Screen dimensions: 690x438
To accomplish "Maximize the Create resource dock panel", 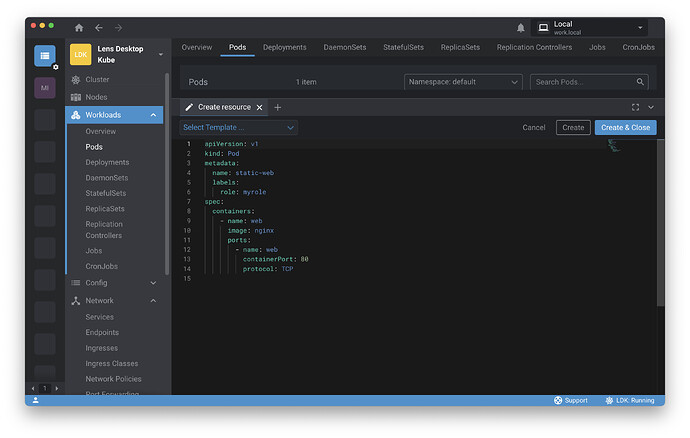I will coord(635,107).
